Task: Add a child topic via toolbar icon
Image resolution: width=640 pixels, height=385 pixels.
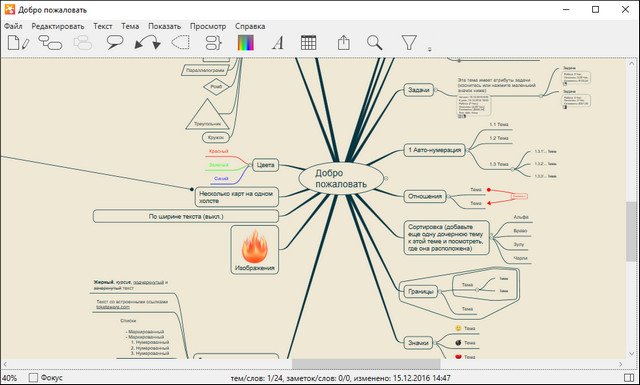Action: coord(50,42)
